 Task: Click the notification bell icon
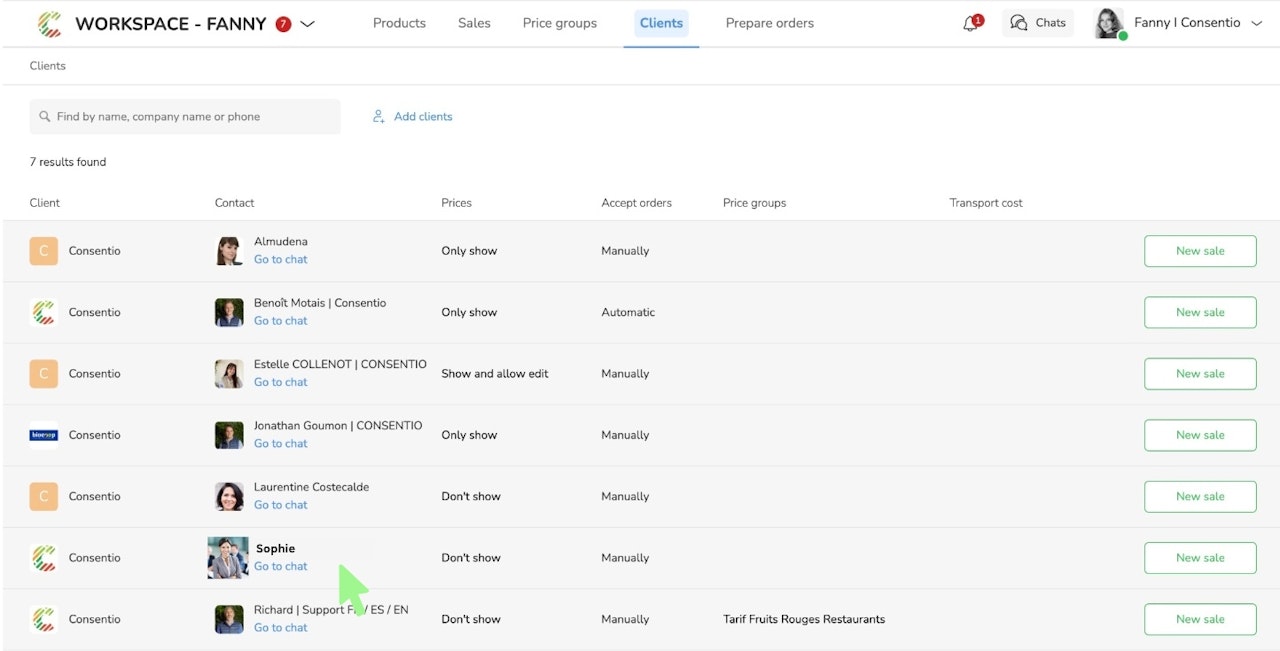[x=970, y=23]
